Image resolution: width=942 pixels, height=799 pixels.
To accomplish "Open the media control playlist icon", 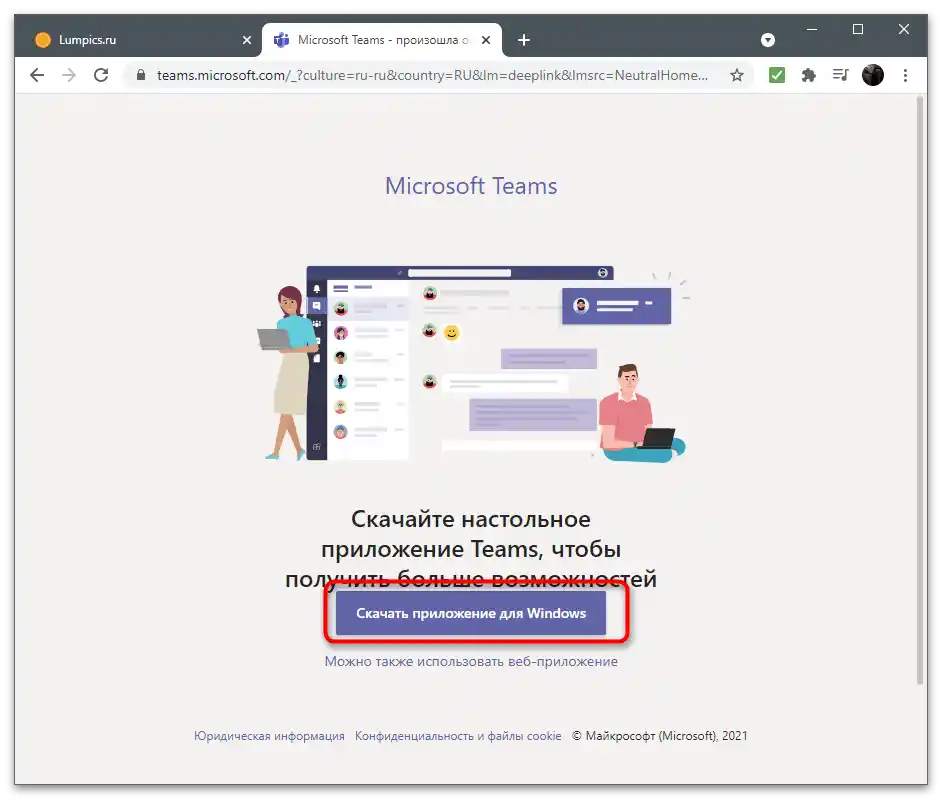I will click(x=840, y=75).
